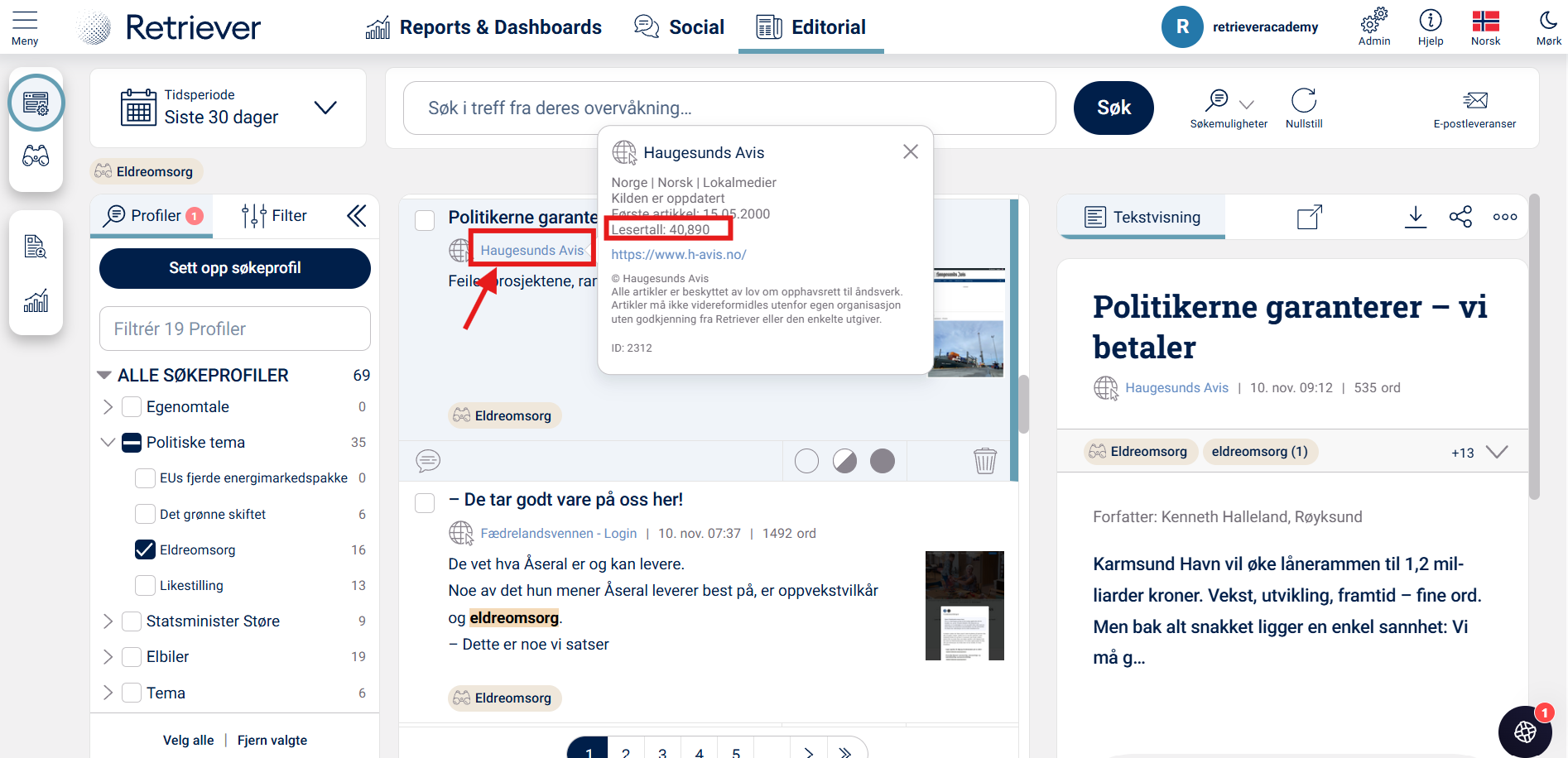Viewport: 1568px width, 758px height.
Task: Click Sett opp søkeprofil button
Action: click(x=235, y=268)
